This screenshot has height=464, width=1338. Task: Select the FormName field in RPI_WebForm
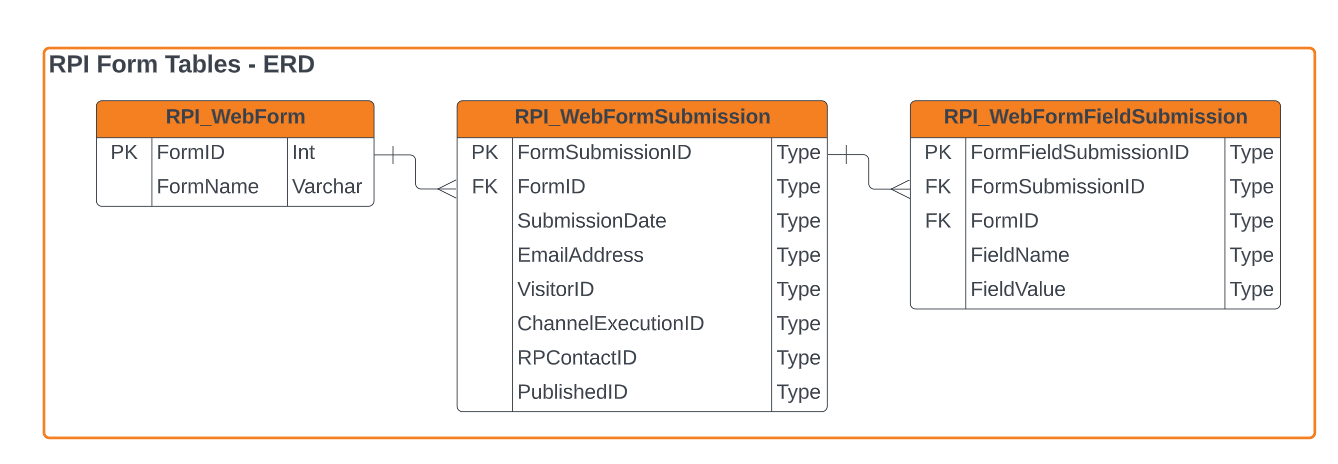point(208,187)
